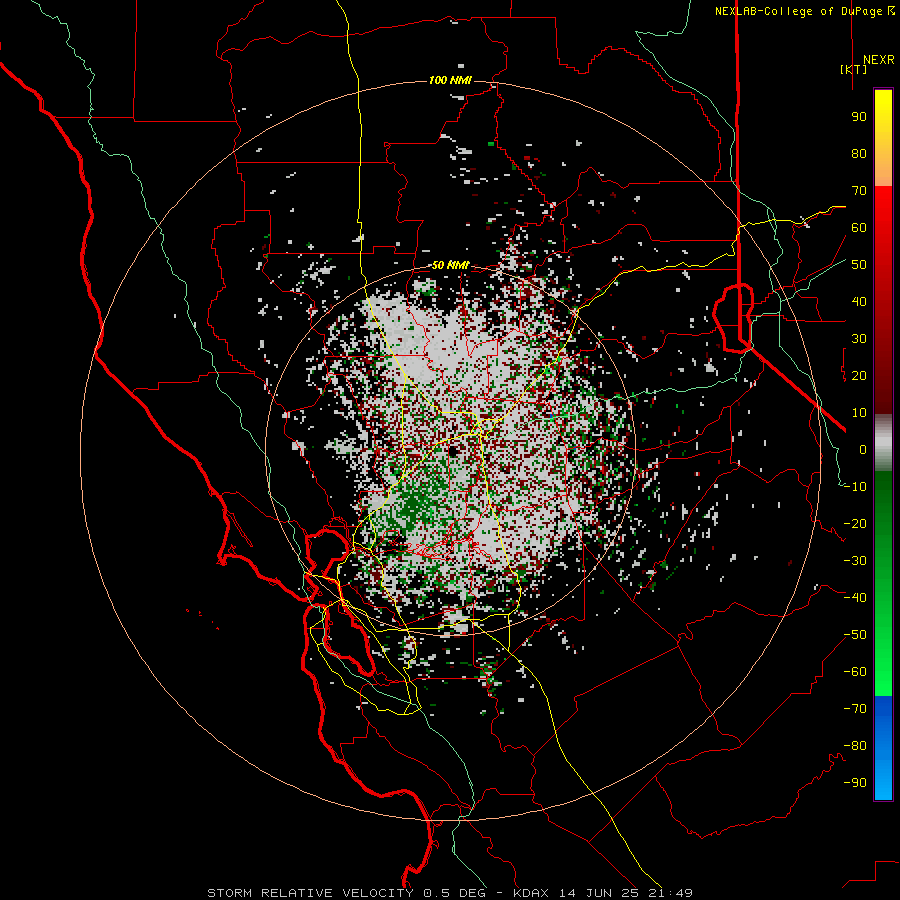The height and width of the screenshot is (900, 900).
Task: Click the -80 knot scale label
Action: 855,746
